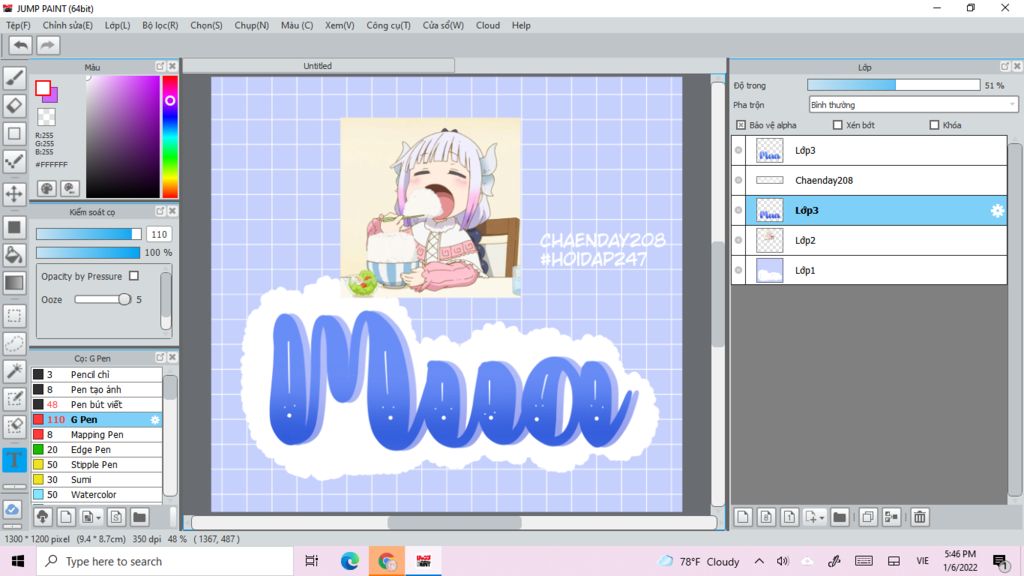1024x576 pixels.
Task: Select the Edge Pen brush
Action: tap(97, 450)
